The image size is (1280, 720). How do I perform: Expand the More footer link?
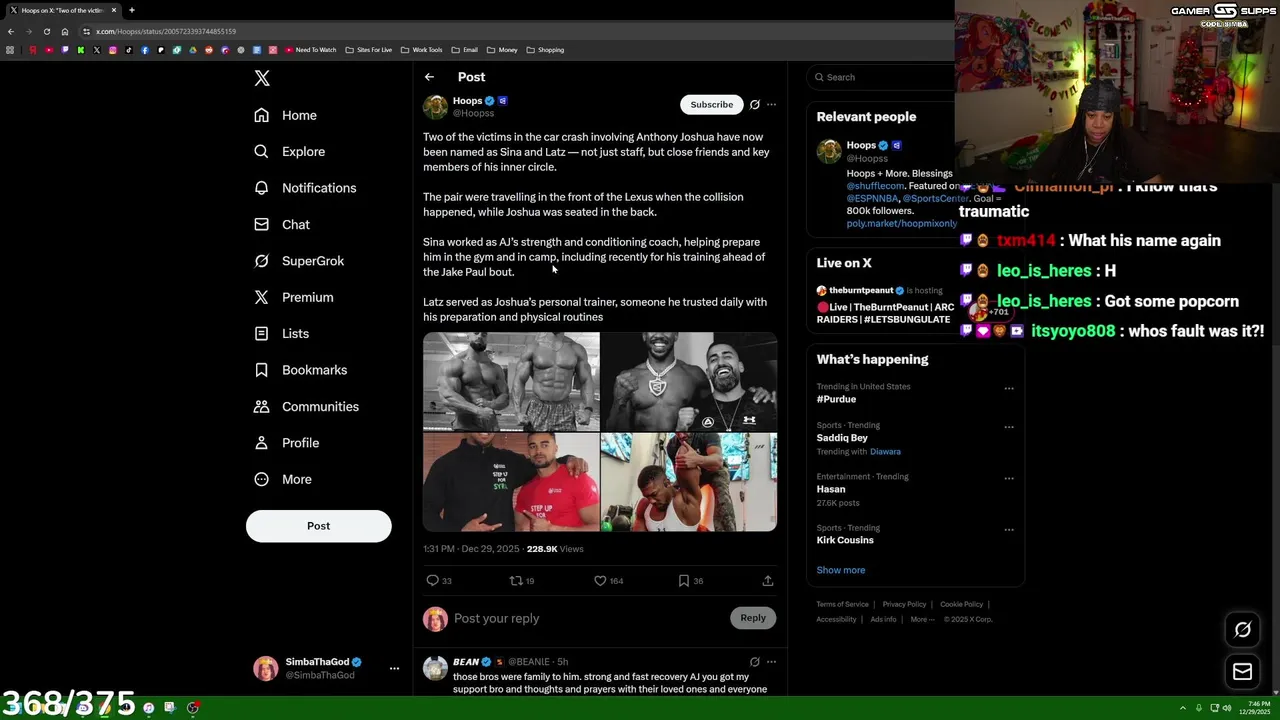922,619
